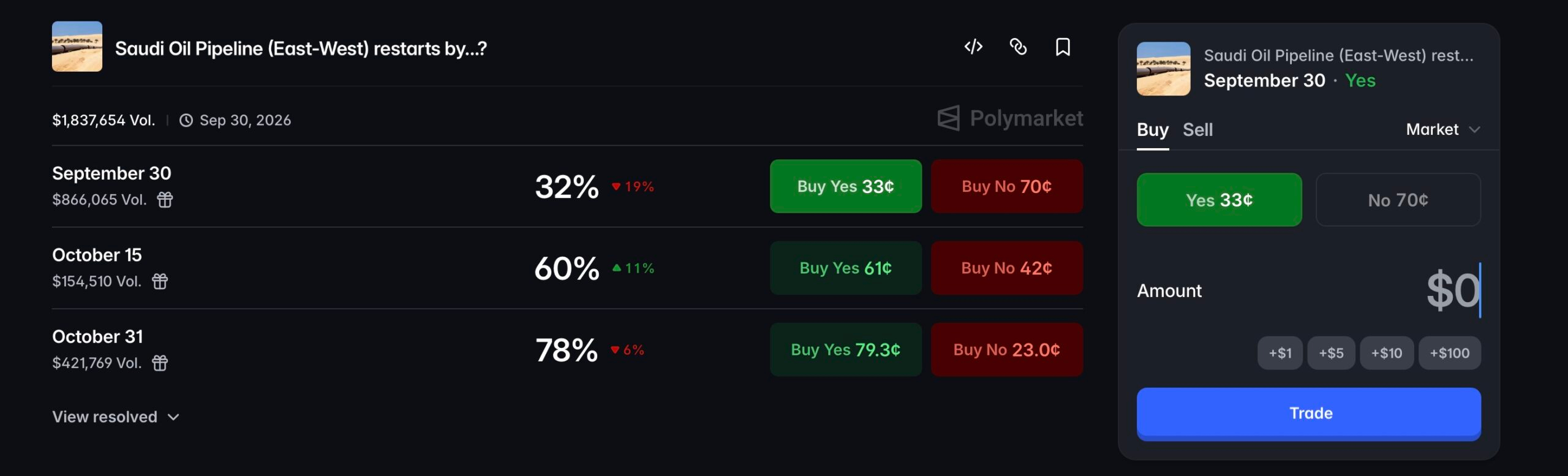Select the No 70¢ outcome in trade panel
This screenshot has height=476, width=1568.
click(x=1398, y=200)
